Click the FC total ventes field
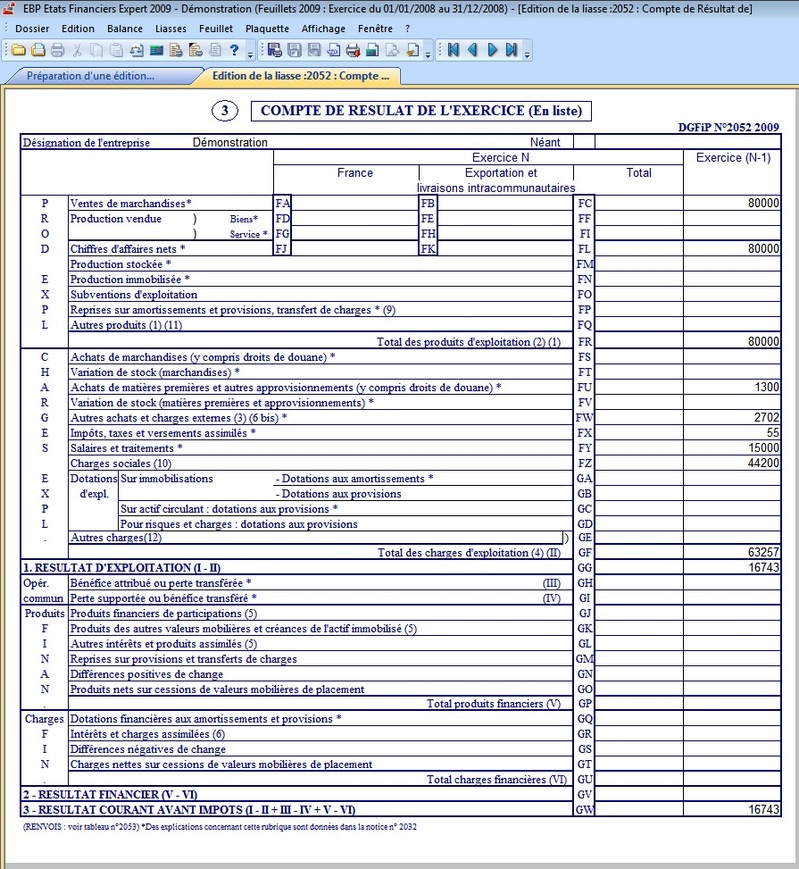799x869 pixels. click(639, 203)
